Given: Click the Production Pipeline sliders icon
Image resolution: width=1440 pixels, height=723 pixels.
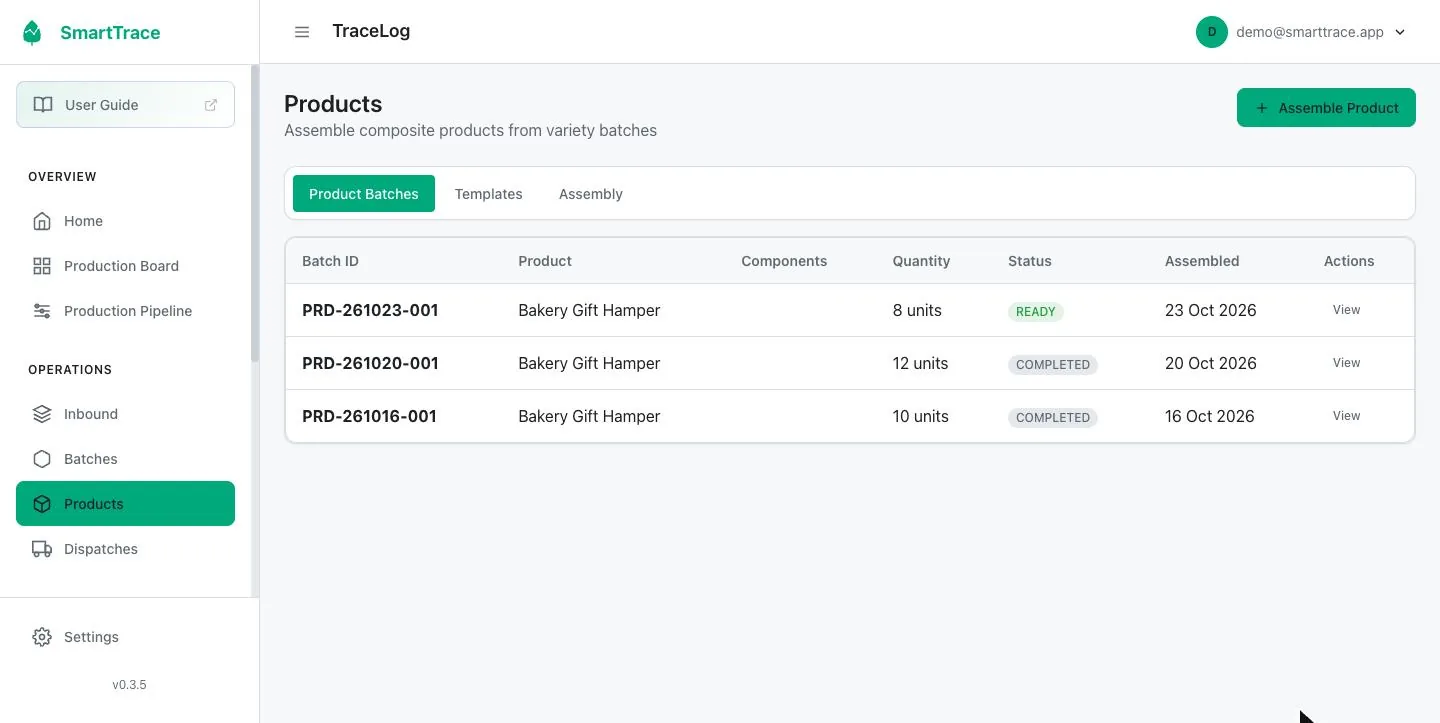Looking at the screenshot, I should coord(42,311).
